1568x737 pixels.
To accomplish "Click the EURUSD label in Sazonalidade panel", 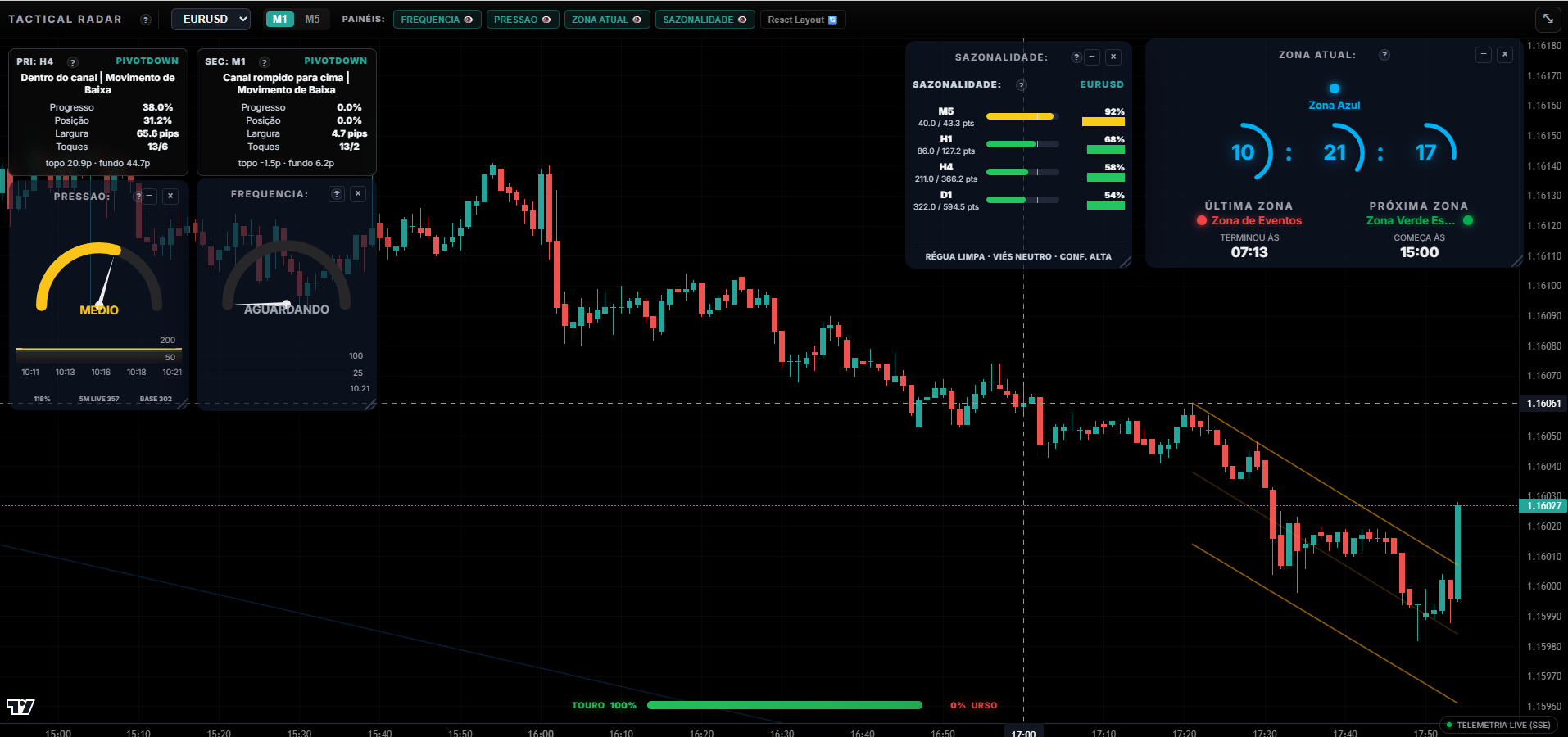I will pyautogui.click(x=1102, y=84).
